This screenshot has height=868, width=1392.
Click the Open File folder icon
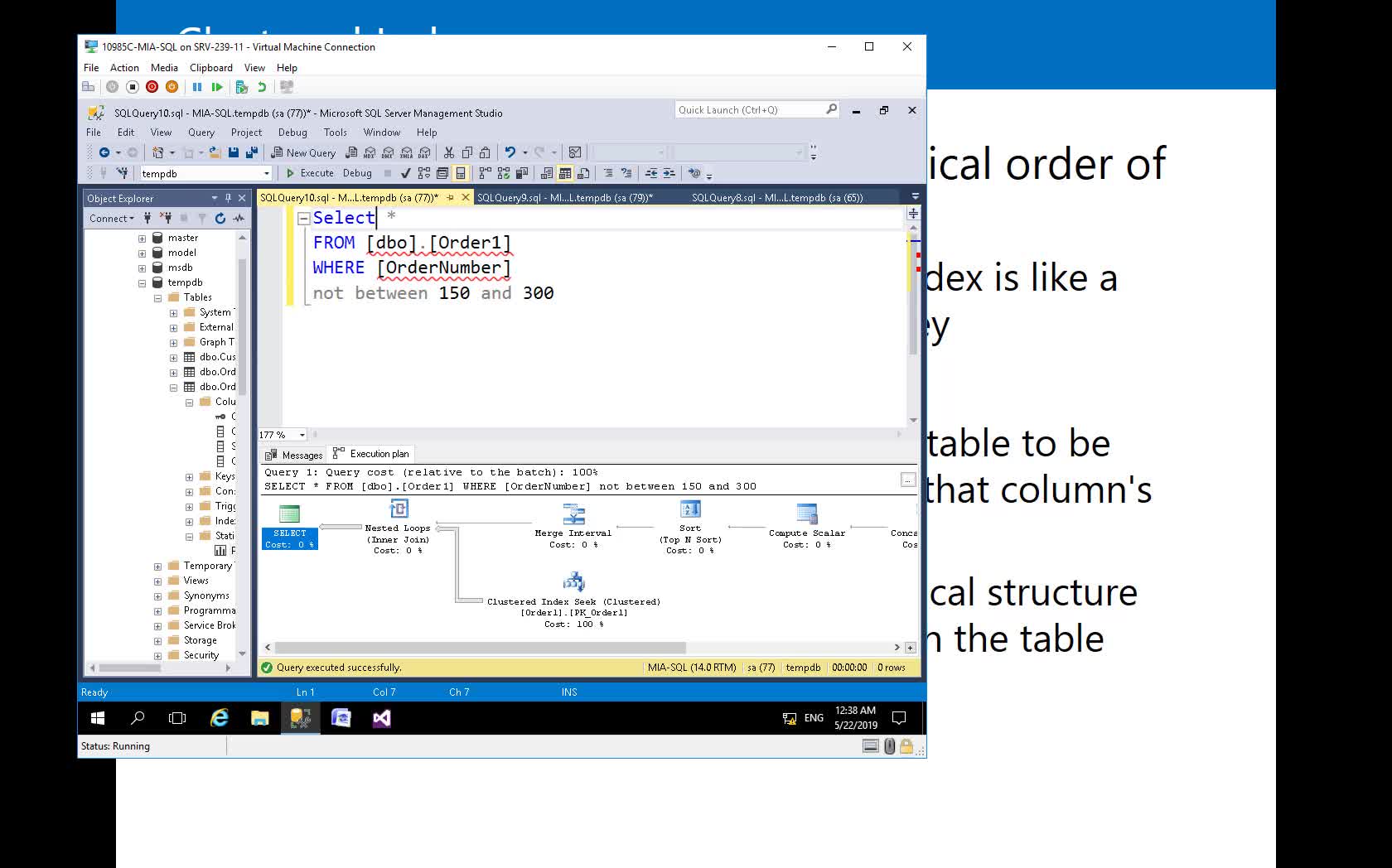tap(215, 152)
